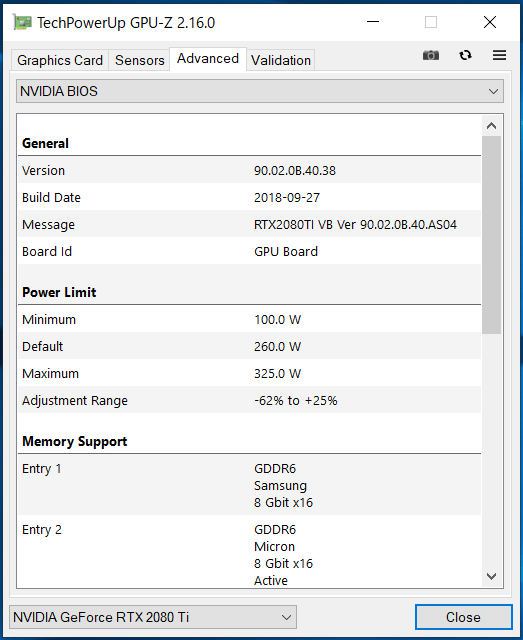Click the Adjustment Range value -62% to +25%

[x=296, y=400]
